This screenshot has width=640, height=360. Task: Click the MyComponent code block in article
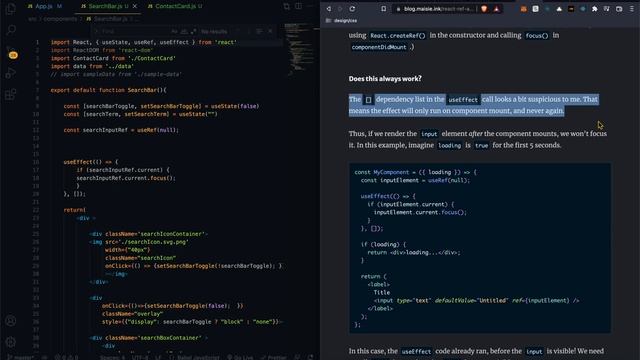point(480,248)
